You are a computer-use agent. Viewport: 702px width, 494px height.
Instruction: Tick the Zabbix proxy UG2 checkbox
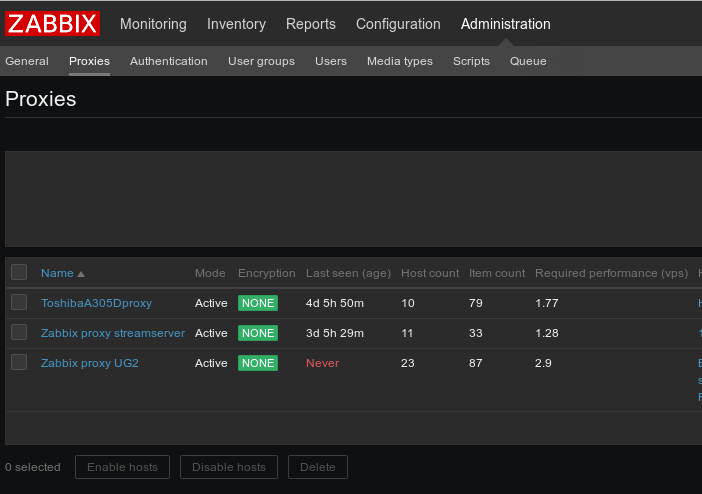pyautogui.click(x=19, y=362)
